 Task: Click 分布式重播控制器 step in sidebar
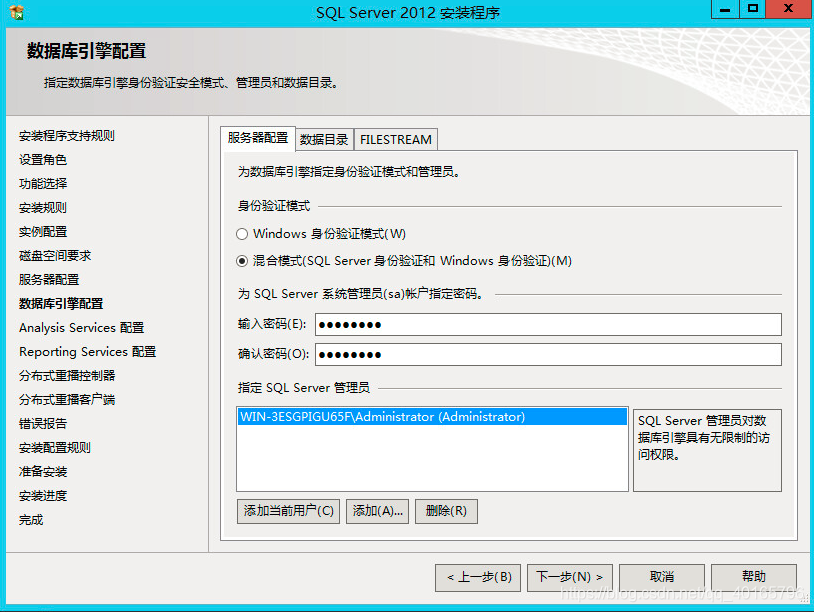tap(67, 376)
